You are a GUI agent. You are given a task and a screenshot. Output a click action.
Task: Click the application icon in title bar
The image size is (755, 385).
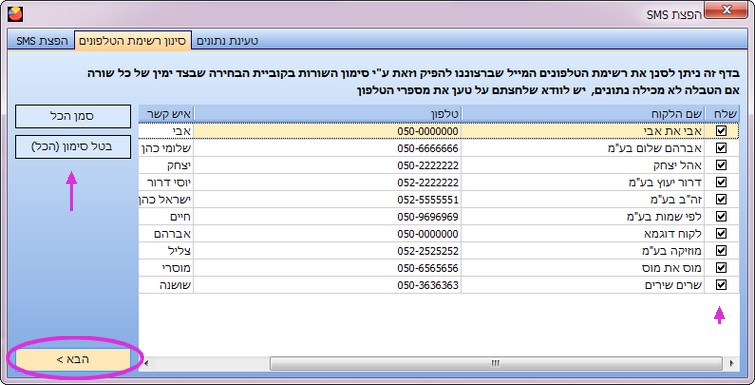pos(15,14)
